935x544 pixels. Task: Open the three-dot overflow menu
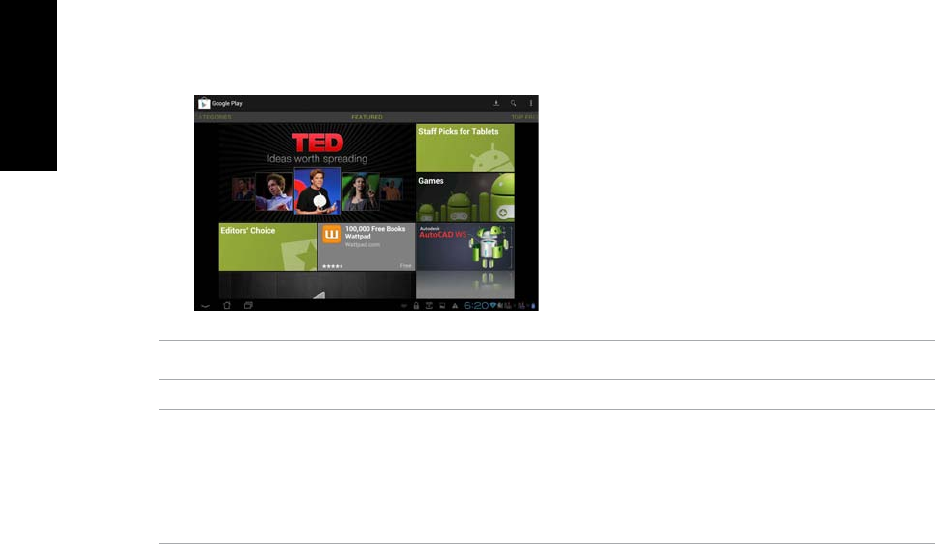(531, 103)
